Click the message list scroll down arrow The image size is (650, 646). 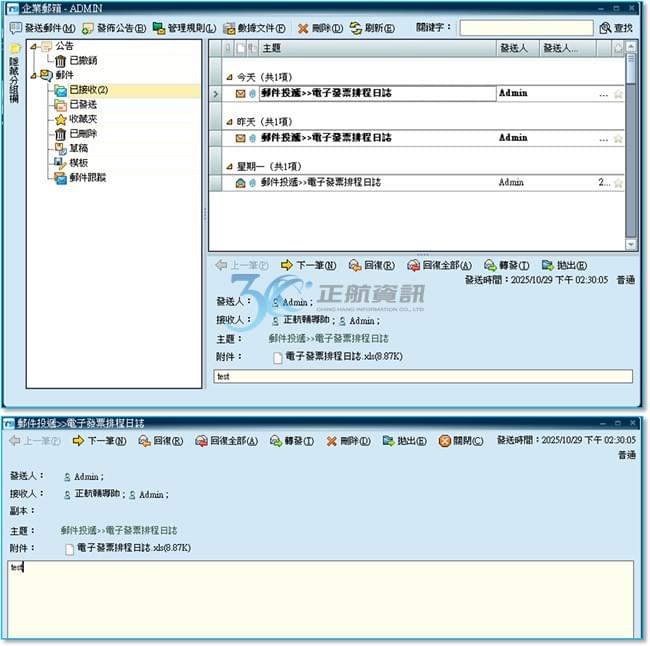[631, 245]
